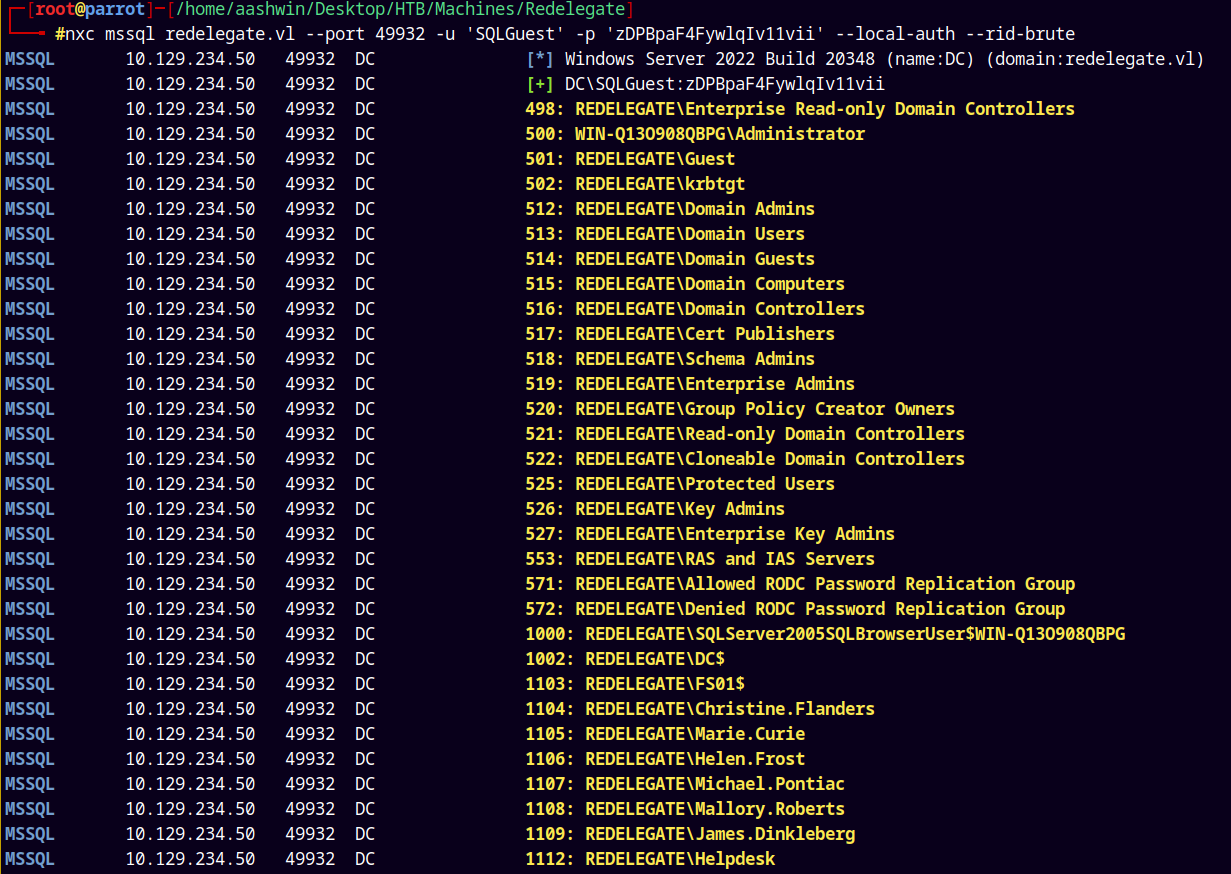Click '517: REDELEGATE\Cert Publishers'

[x=680, y=335]
